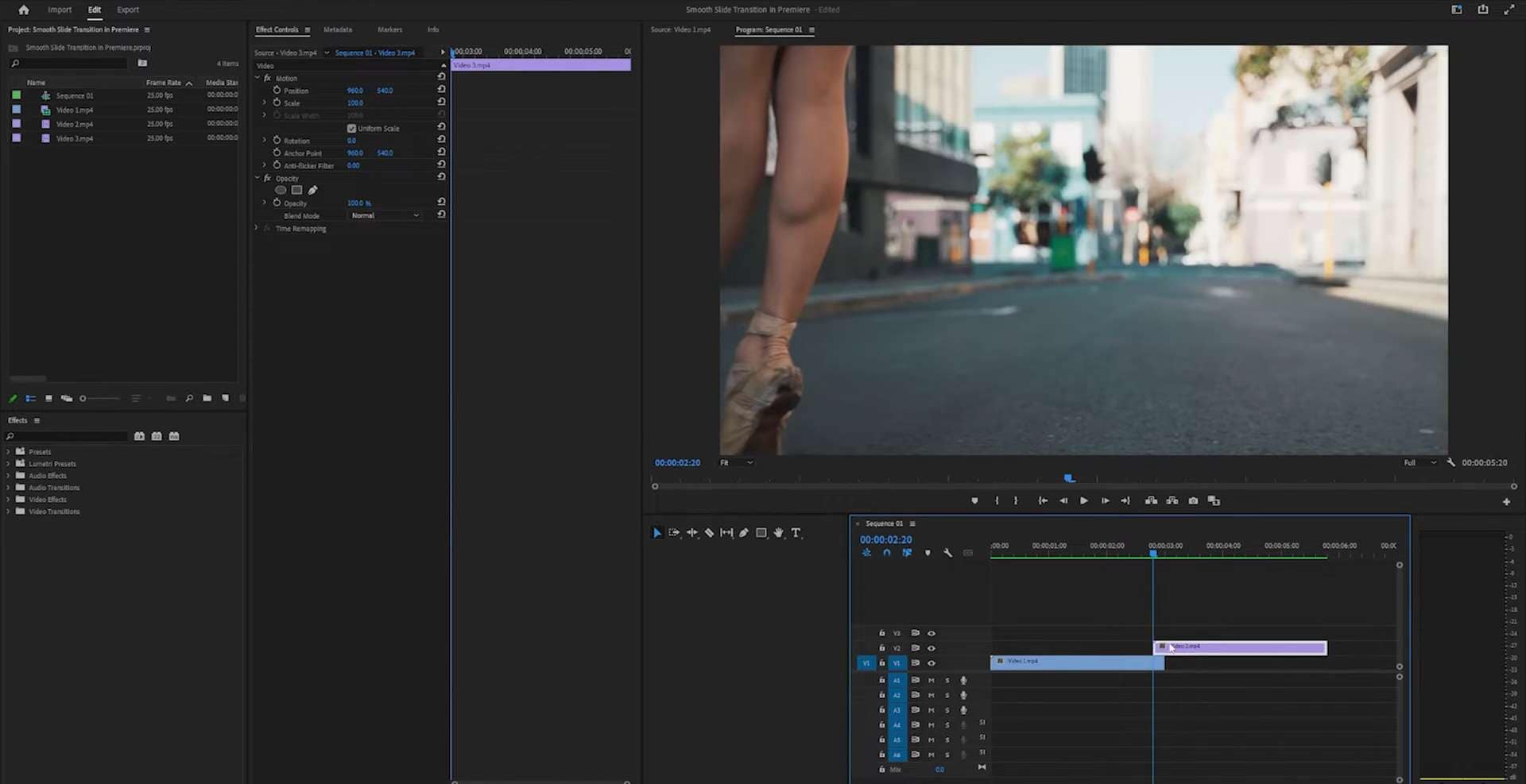
Task: Click 32-bit Color filter icon in Effects panel
Action: [x=157, y=436]
